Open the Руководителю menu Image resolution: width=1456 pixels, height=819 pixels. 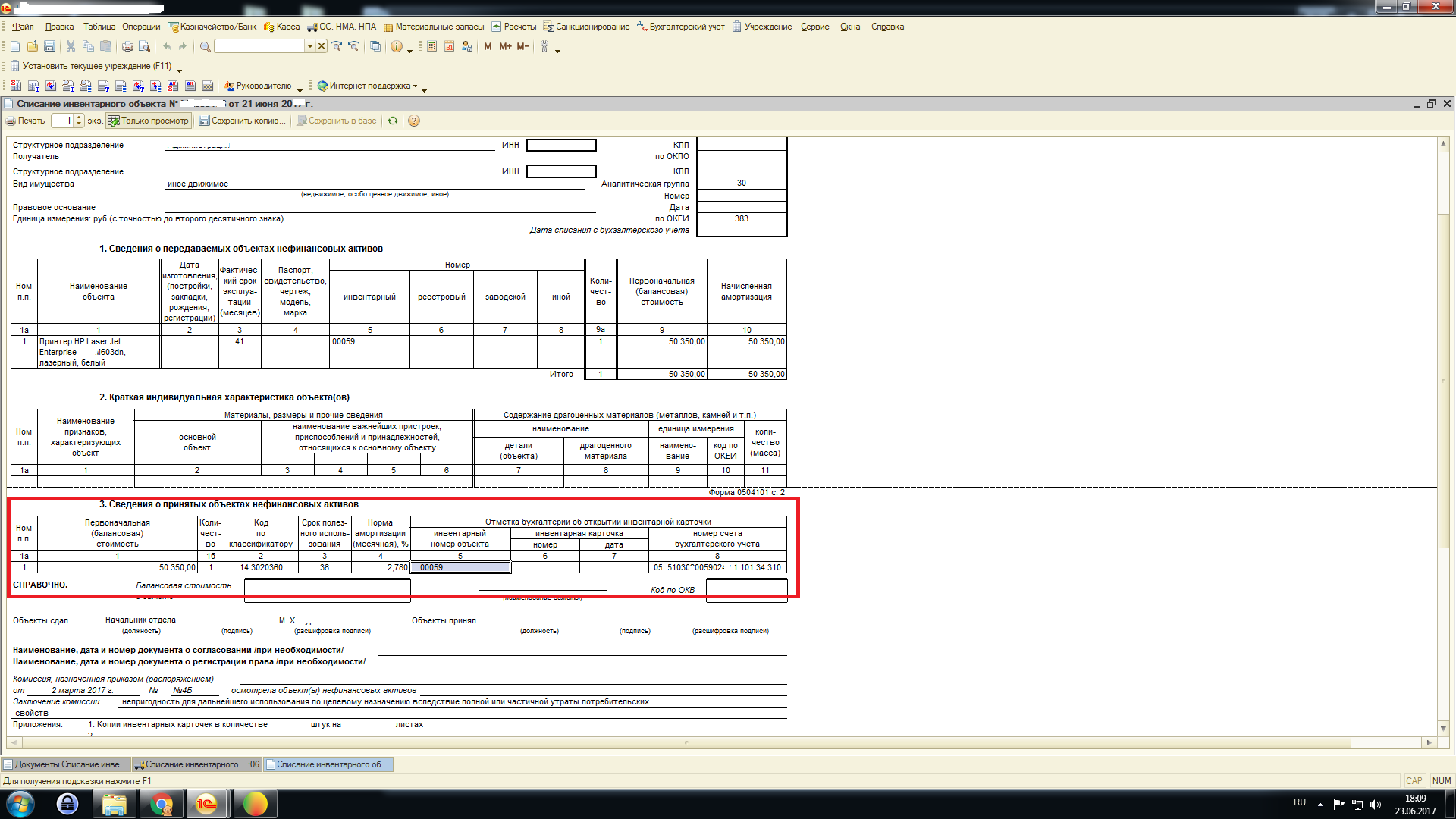[x=257, y=86]
